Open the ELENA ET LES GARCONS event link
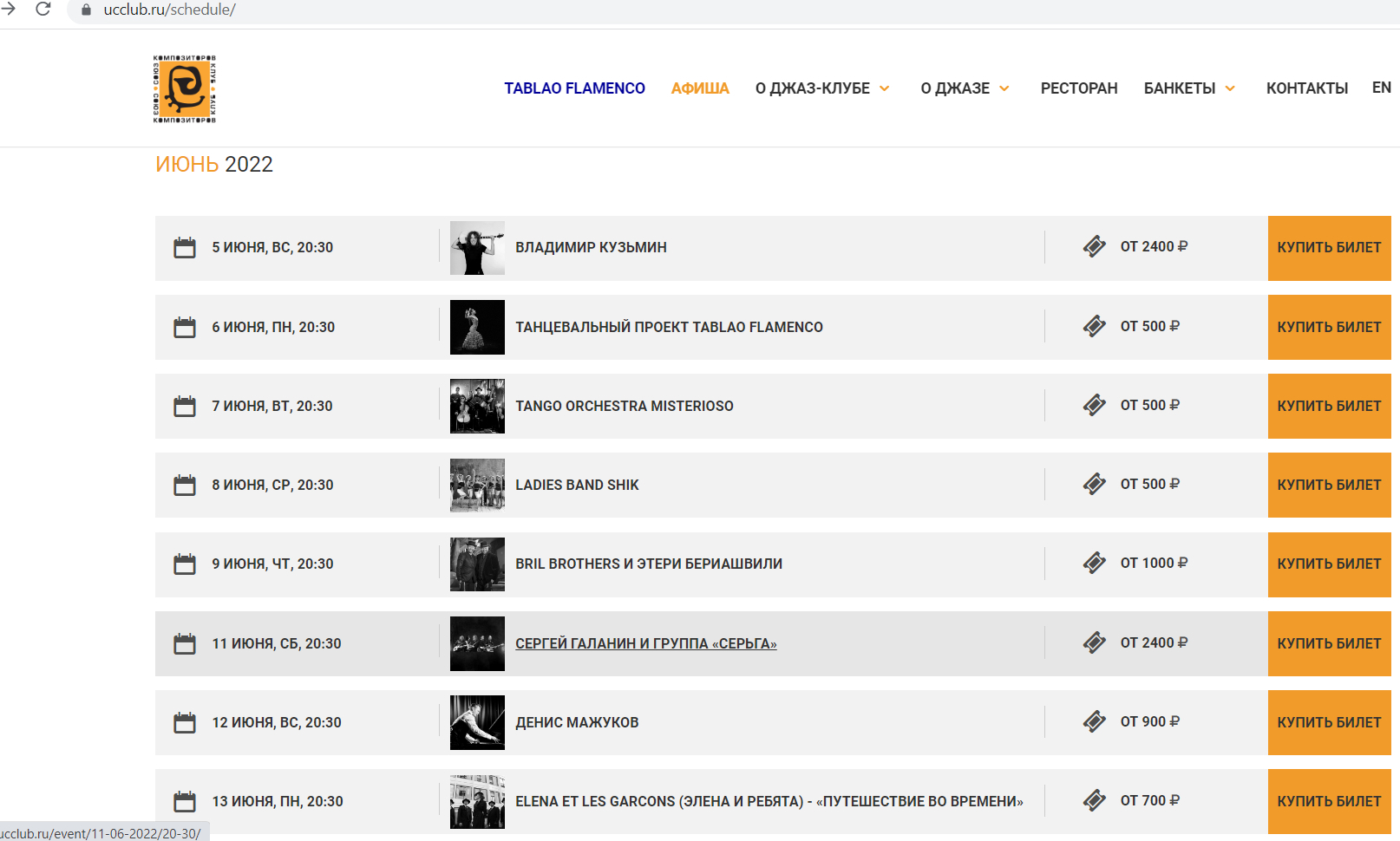 click(x=769, y=801)
